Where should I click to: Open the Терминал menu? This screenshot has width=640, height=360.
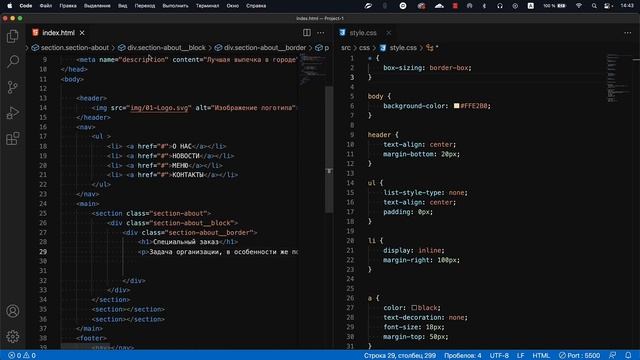pyautogui.click(x=207, y=6)
